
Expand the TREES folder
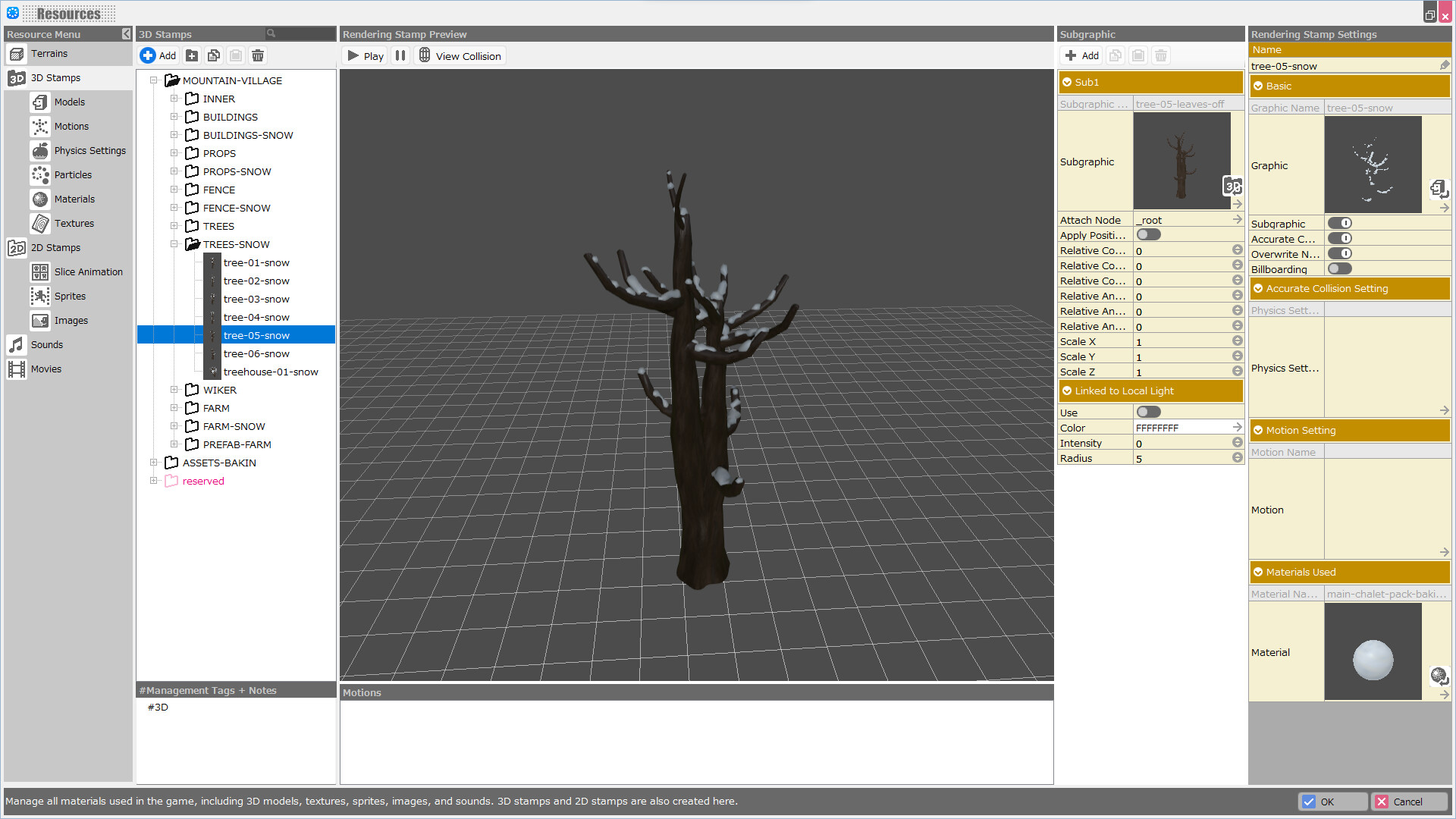(174, 226)
